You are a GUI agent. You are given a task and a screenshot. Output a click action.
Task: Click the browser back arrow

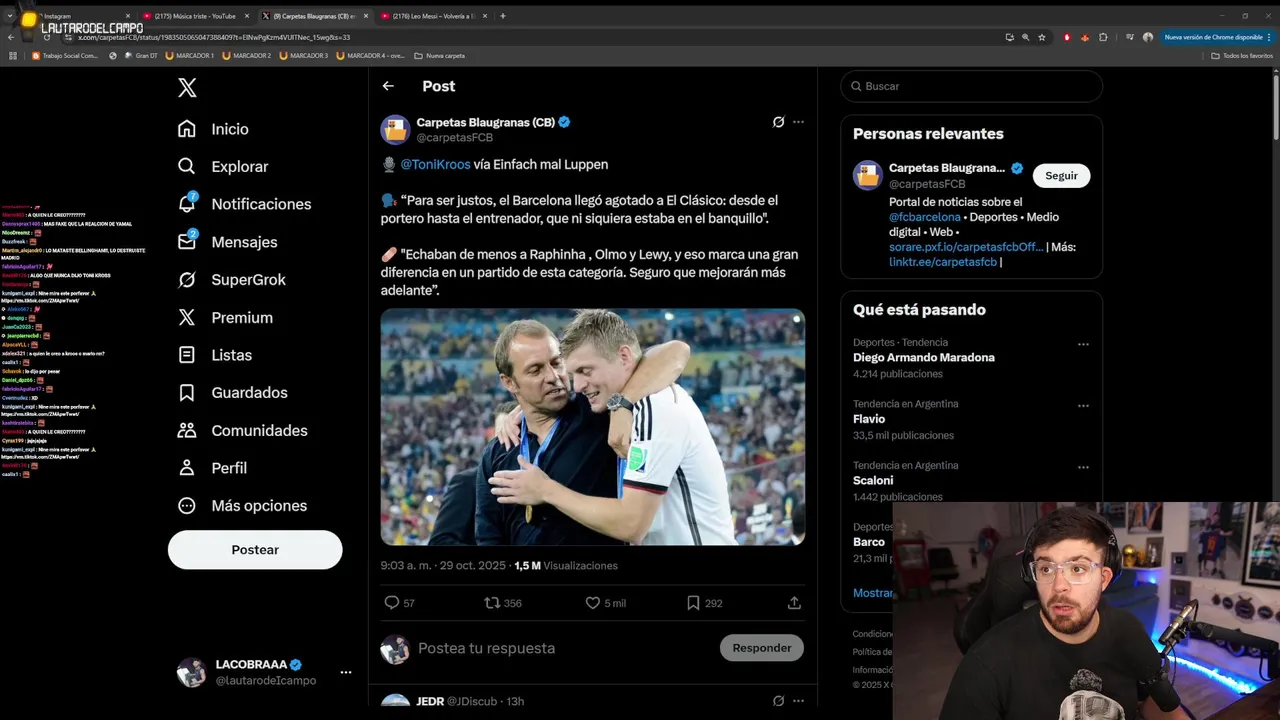click(11, 37)
